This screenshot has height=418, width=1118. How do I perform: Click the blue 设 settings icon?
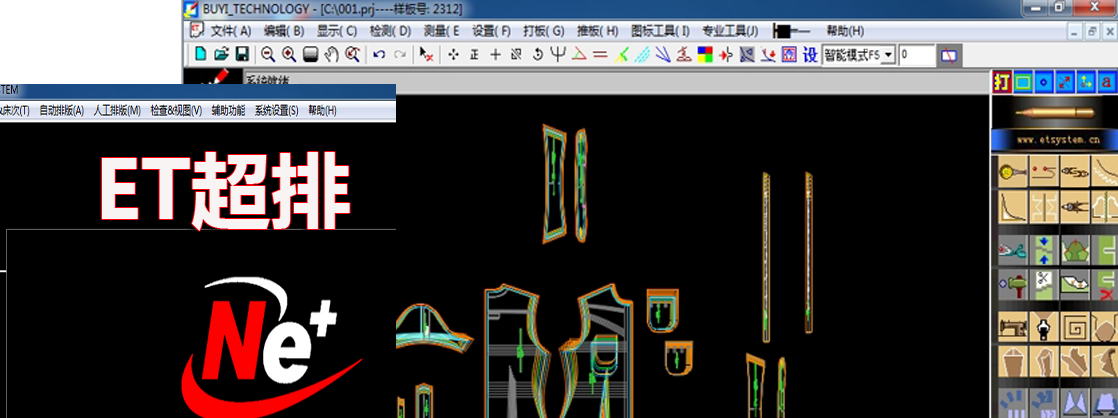click(811, 54)
